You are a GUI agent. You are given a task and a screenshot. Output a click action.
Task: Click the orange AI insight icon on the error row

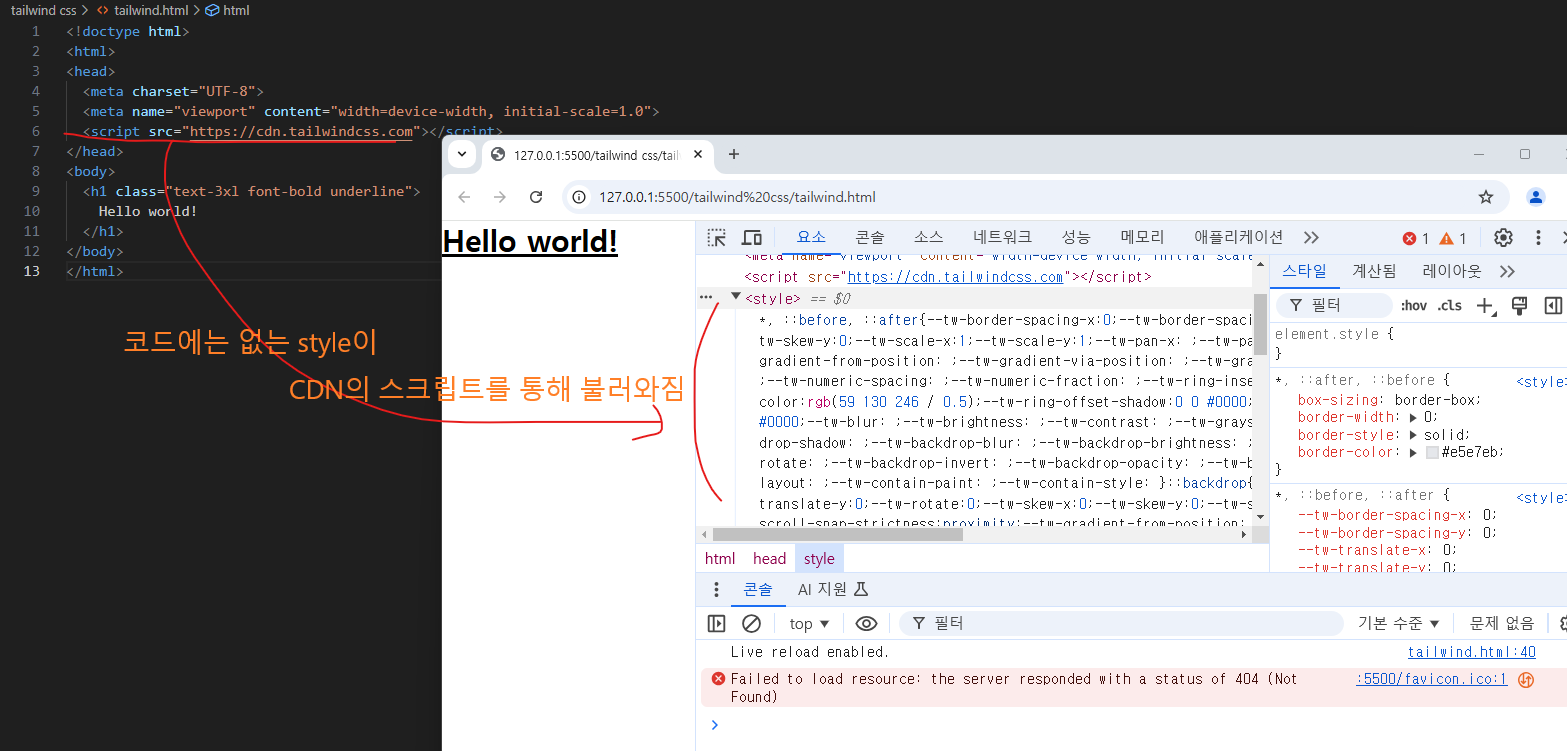pyautogui.click(x=1526, y=680)
